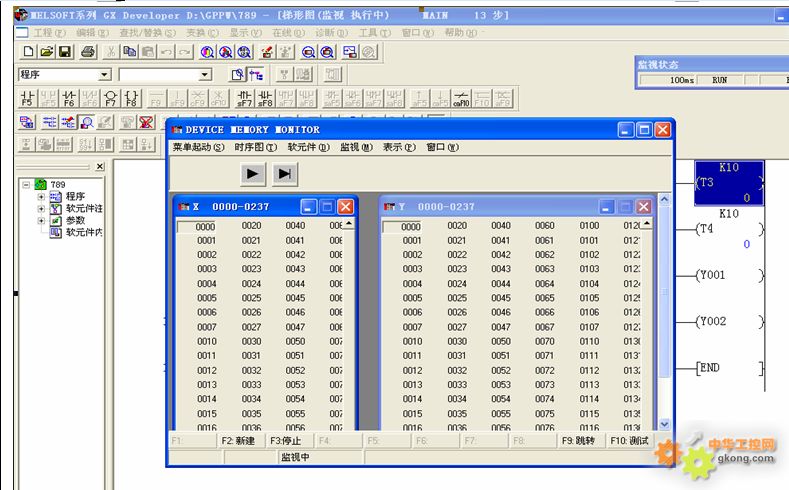Insert a coil with the F7 icon

click(110, 99)
